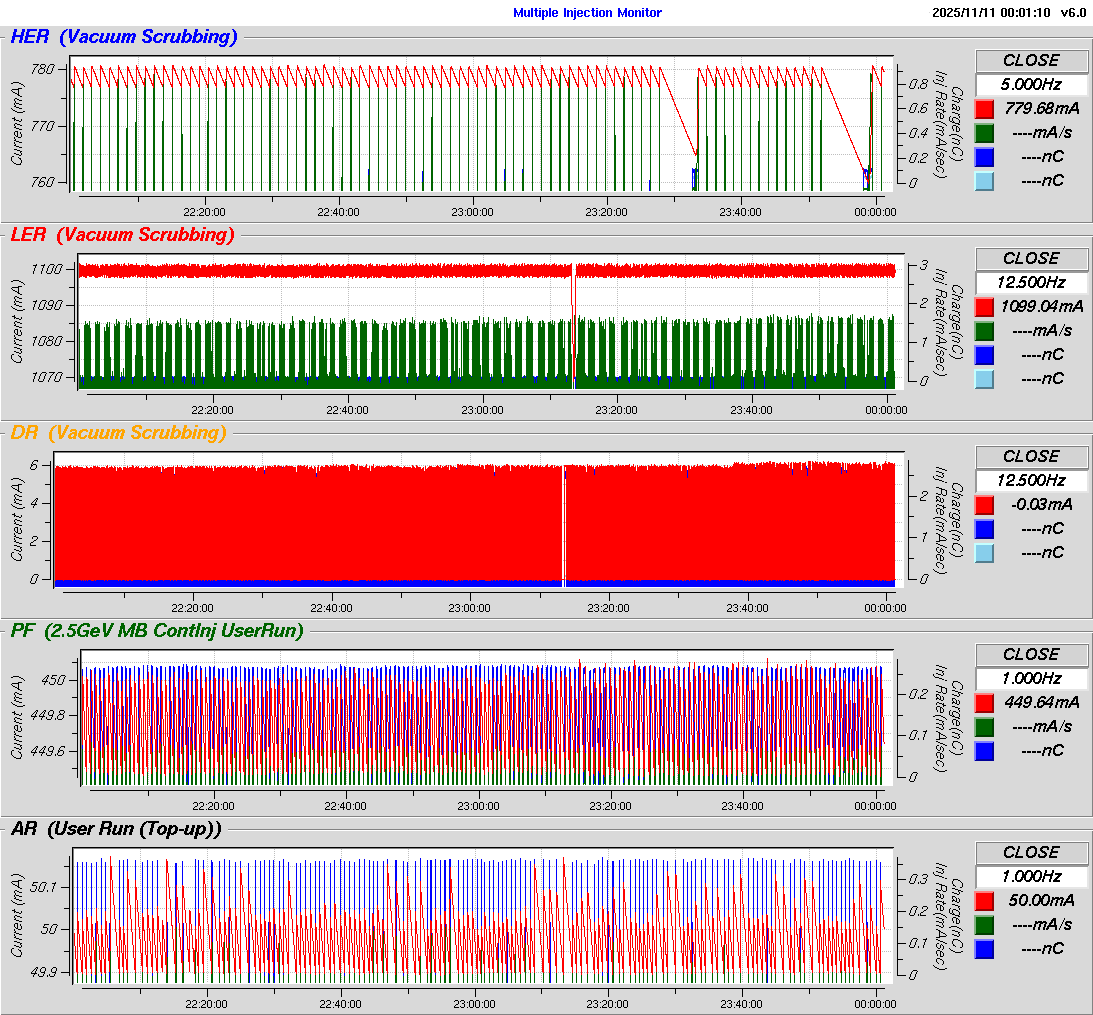Click the 449.8 y-axis label on PF plot

(48, 716)
